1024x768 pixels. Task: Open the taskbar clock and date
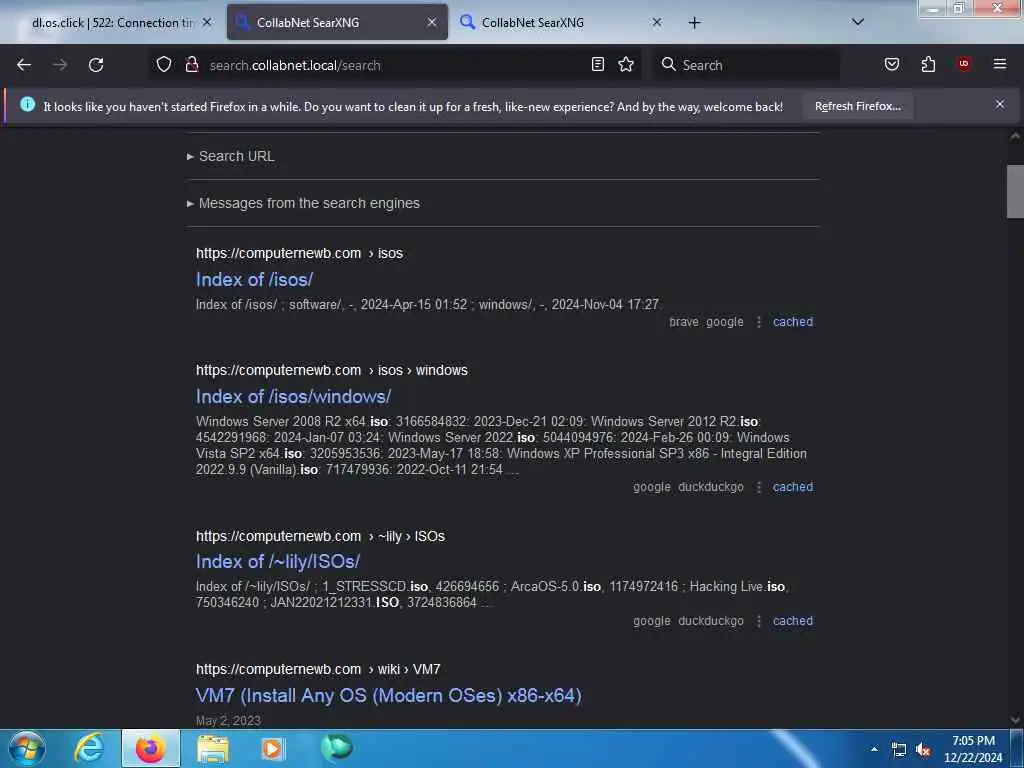coord(973,749)
